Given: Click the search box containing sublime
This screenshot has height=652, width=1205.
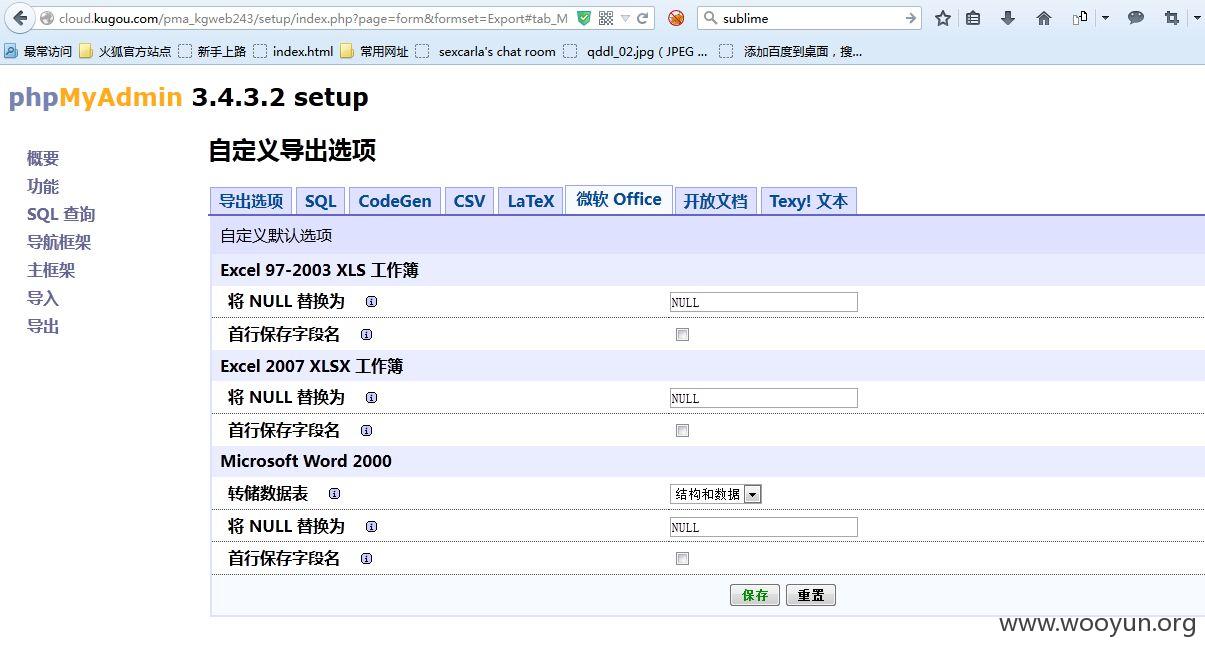Looking at the screenshot, I should pyautogui.click(x=810, y=18).
